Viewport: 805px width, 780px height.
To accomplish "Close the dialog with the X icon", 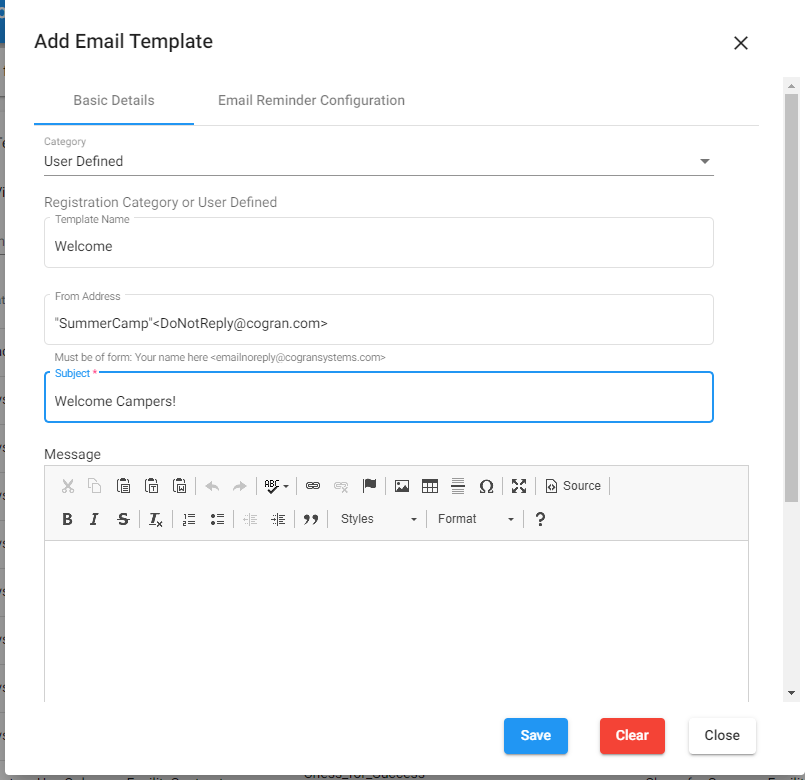I will [x=740, y=43].
